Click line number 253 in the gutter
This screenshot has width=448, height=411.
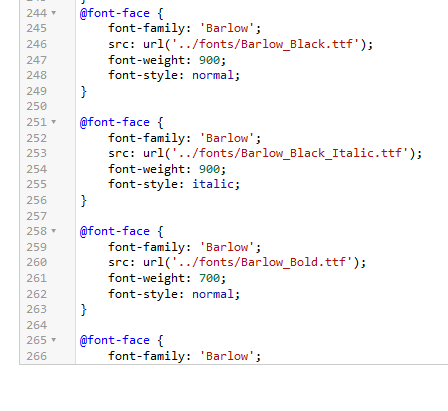coord(37,153)
